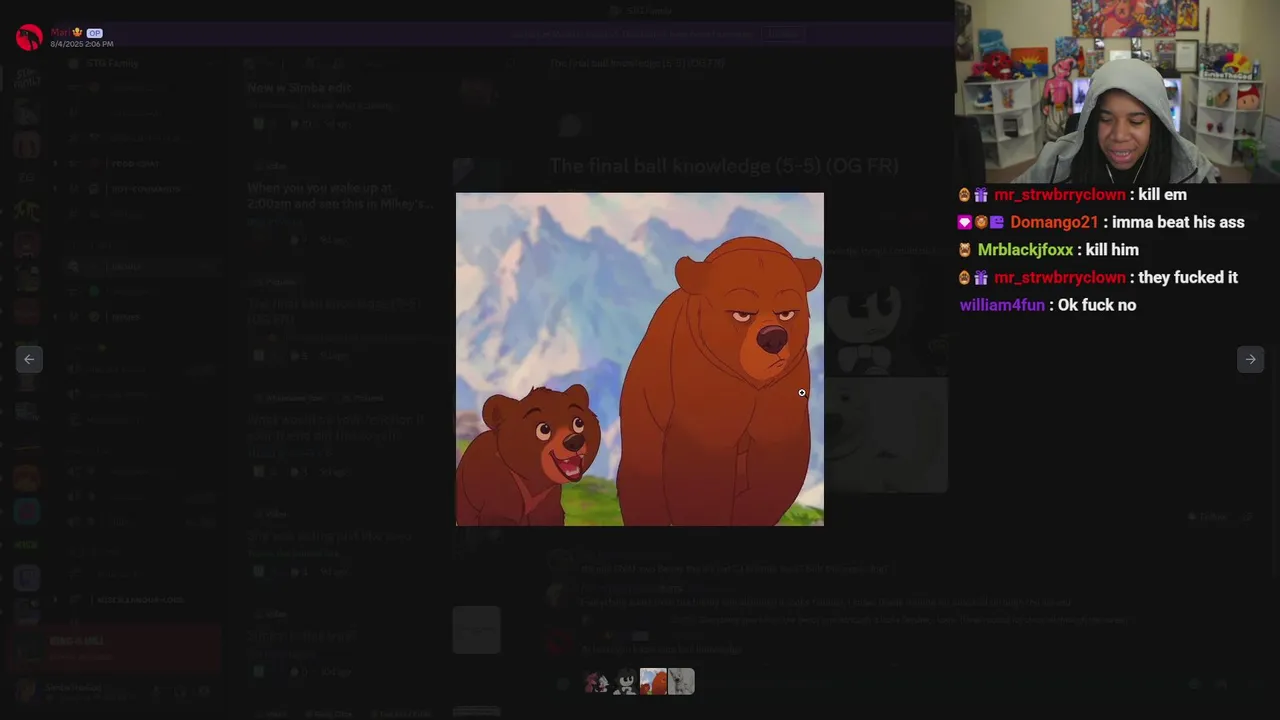Click the chat username Mrblackjfoxx
This screenshot has width=1280, height=720.
point(1025,250)
